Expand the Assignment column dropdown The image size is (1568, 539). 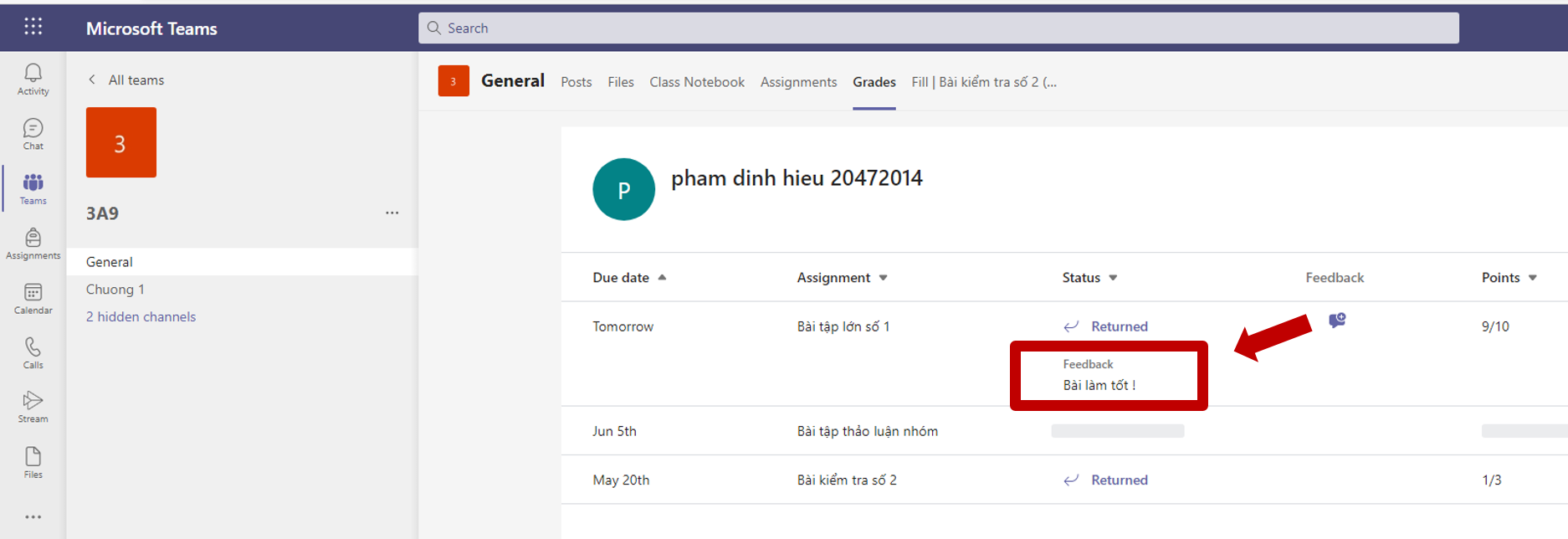[883, 278]
